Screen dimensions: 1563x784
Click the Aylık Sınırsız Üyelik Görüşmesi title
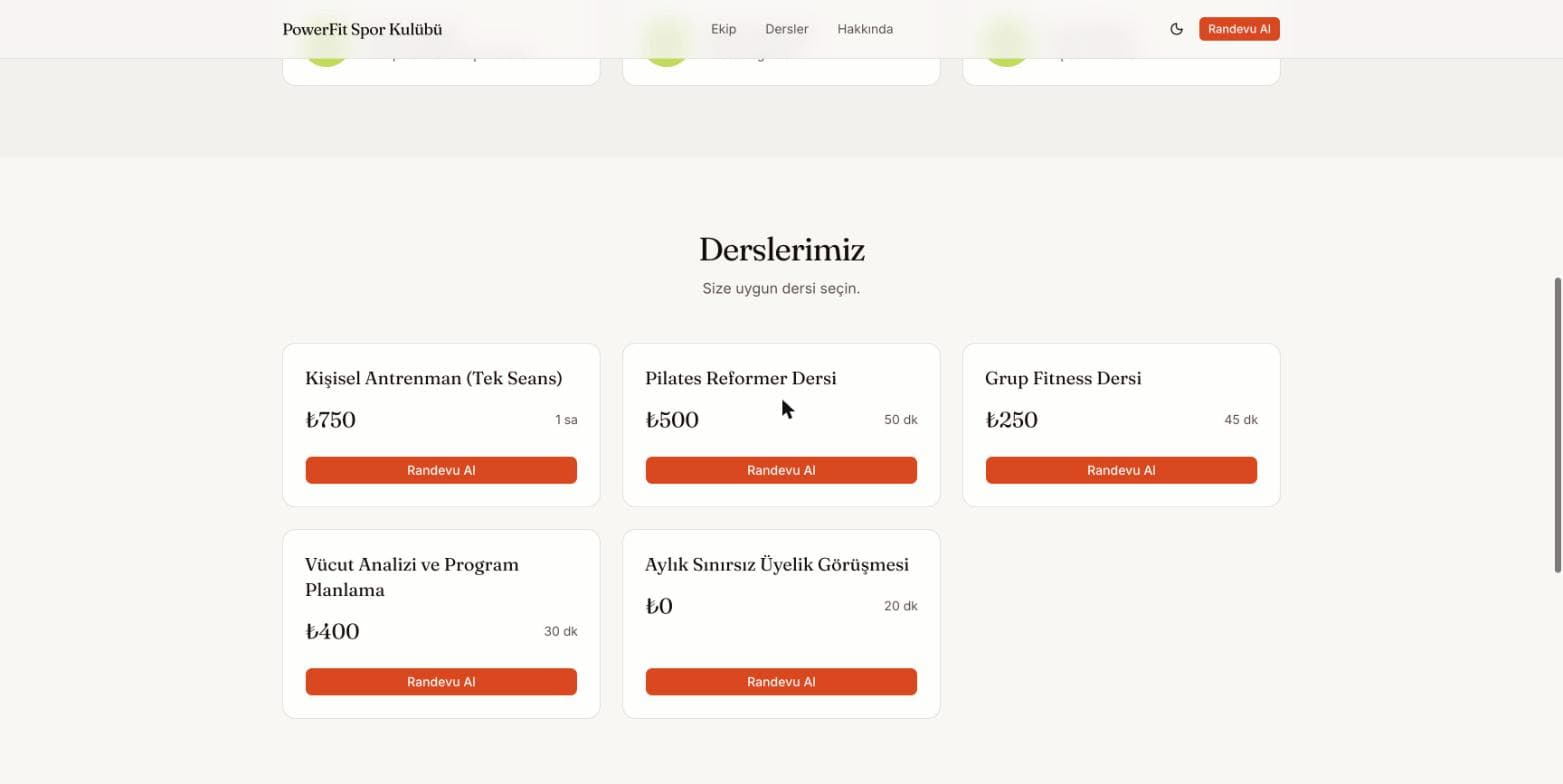pos(777,564)
